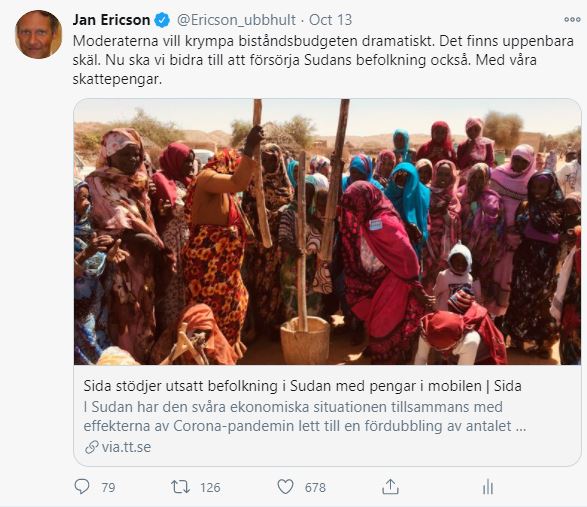Click the share upload icon
The height and width of the screenshot is (507, 587).
(x=390, y=487)
